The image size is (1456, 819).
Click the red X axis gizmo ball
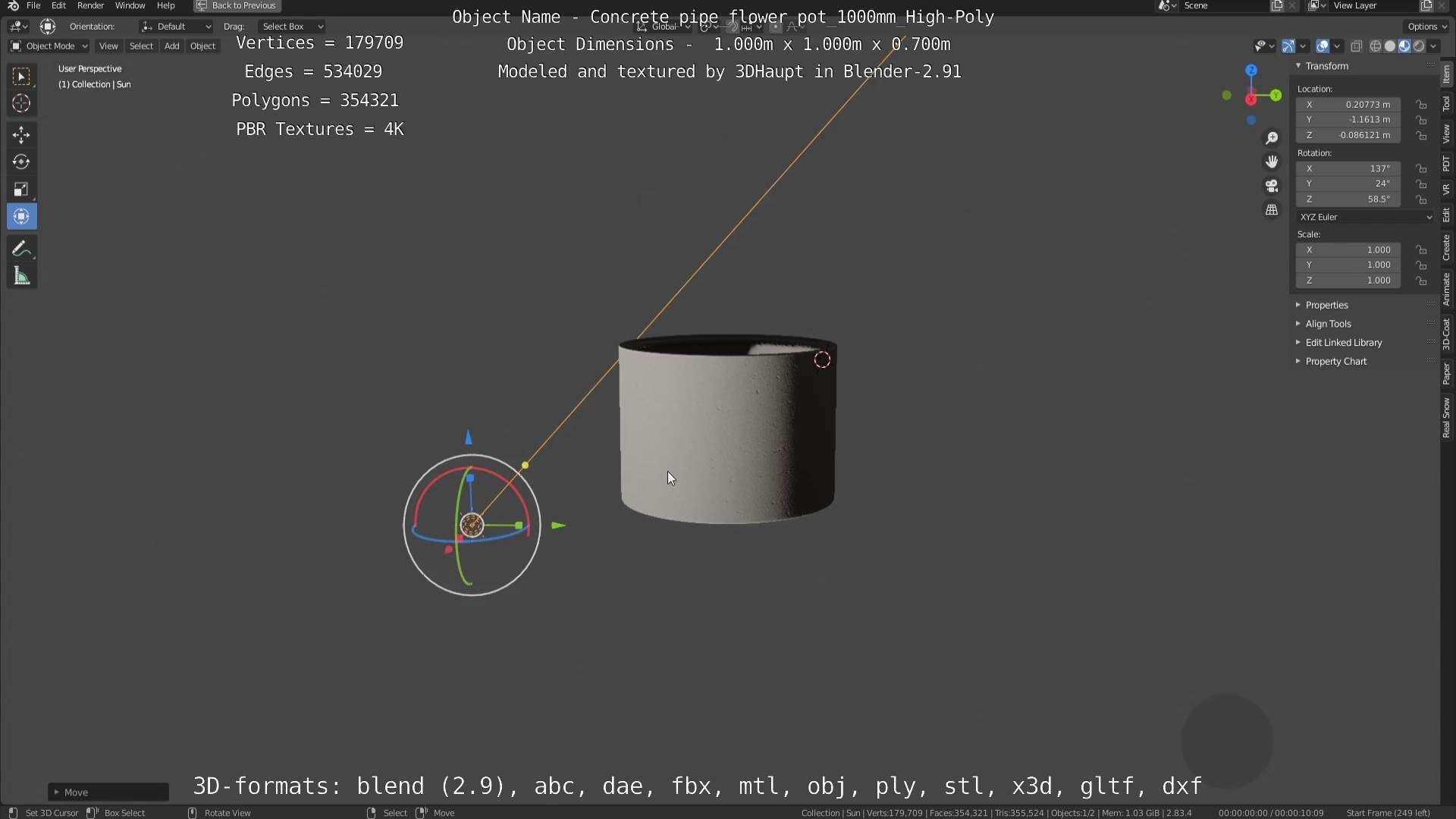tap(1251, 99)
